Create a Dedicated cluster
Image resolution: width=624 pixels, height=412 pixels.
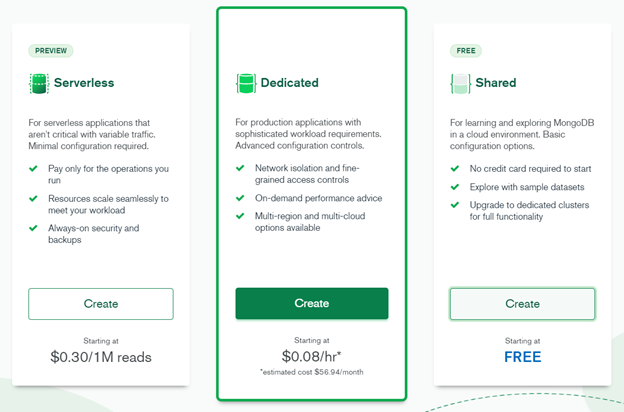click(x=311, y=303)
